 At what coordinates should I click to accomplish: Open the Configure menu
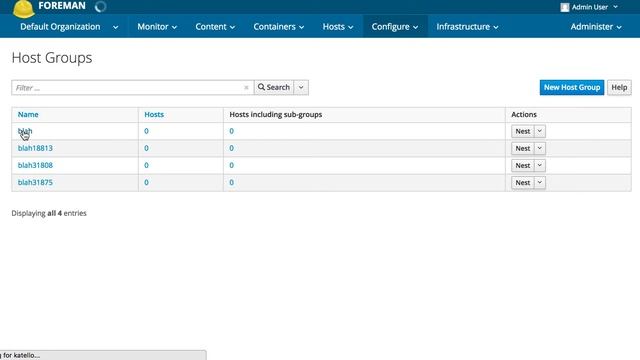(395, 27)
